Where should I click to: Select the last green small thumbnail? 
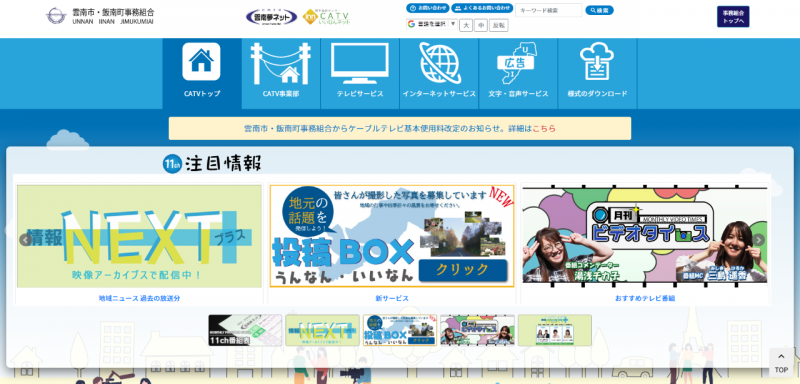click(555, 330)
